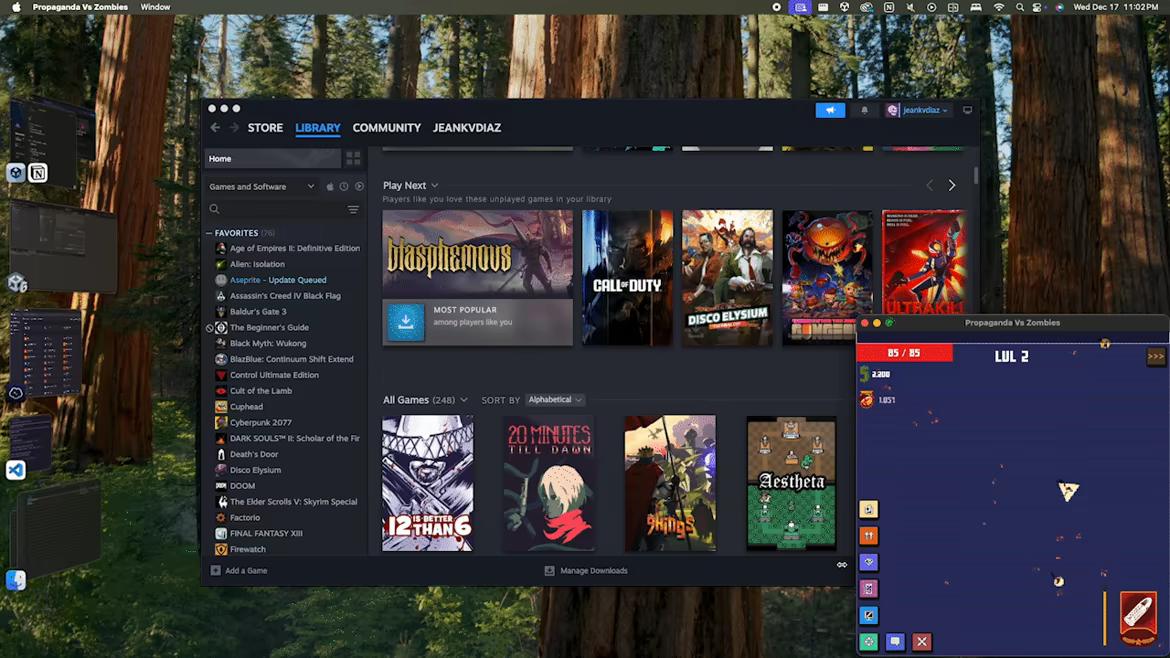1170x658 pixels.
Task: Open macOS Spotlight search in menu bar
Action: (x=1019, y=7)
